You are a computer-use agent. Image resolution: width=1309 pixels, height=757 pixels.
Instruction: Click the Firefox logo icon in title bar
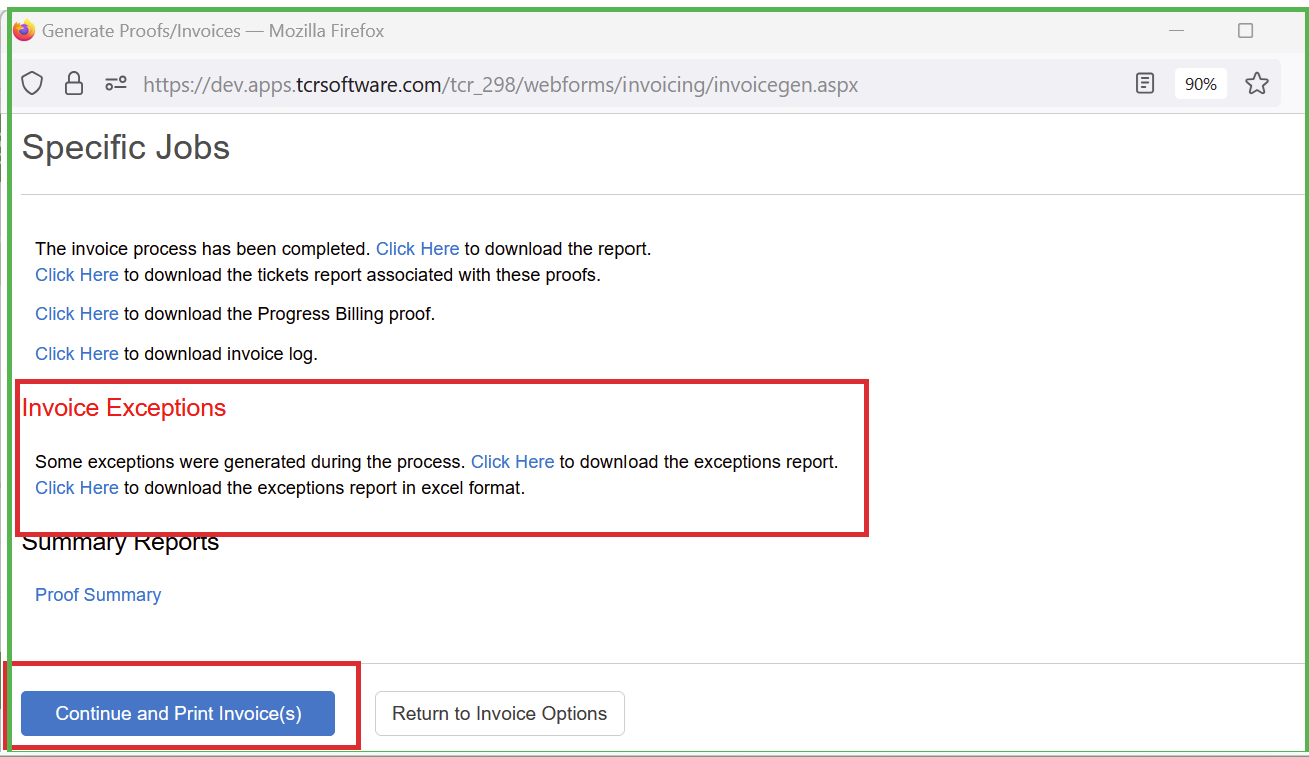[24, 30]
